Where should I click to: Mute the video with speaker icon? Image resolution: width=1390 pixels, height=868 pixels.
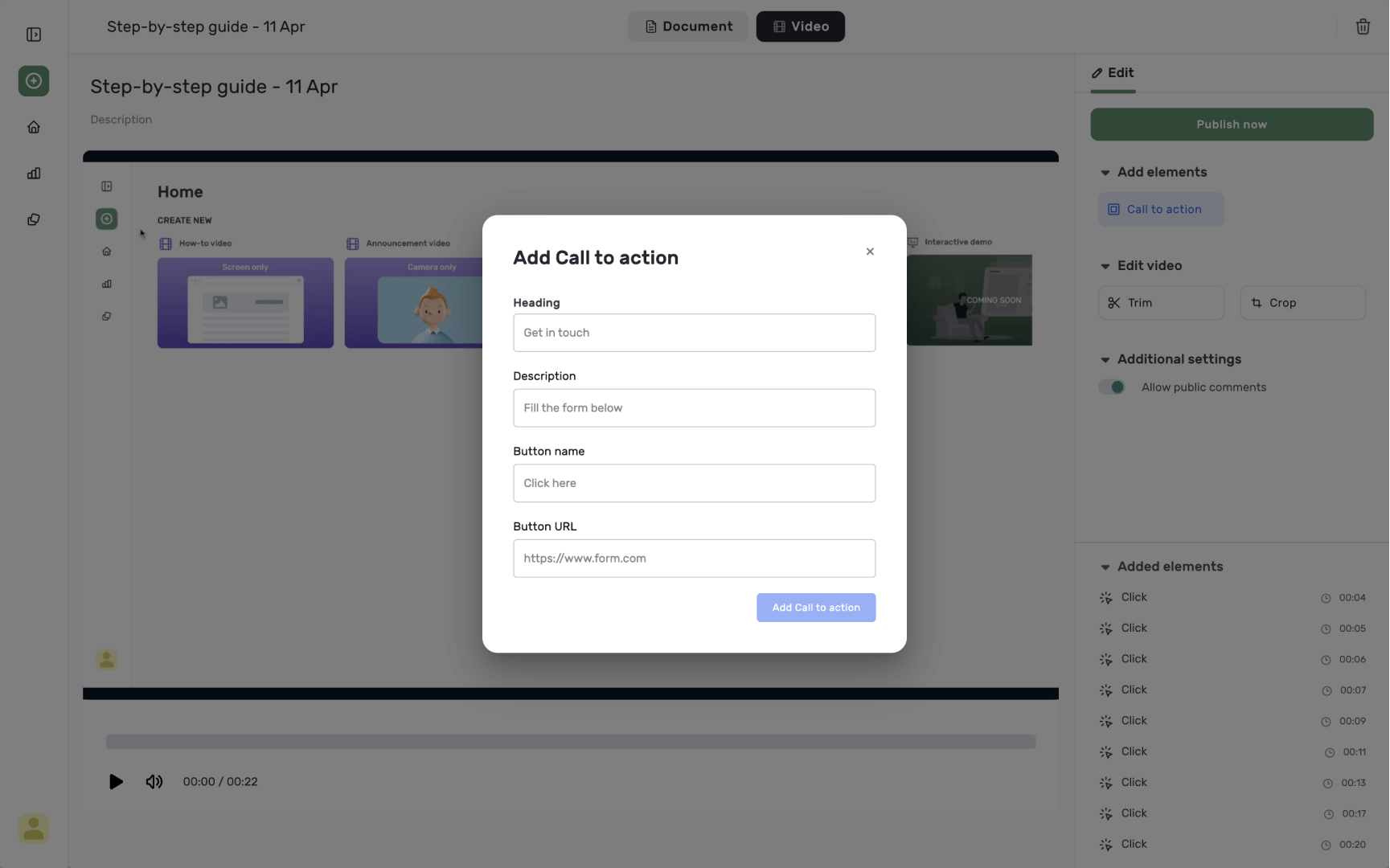154,781
